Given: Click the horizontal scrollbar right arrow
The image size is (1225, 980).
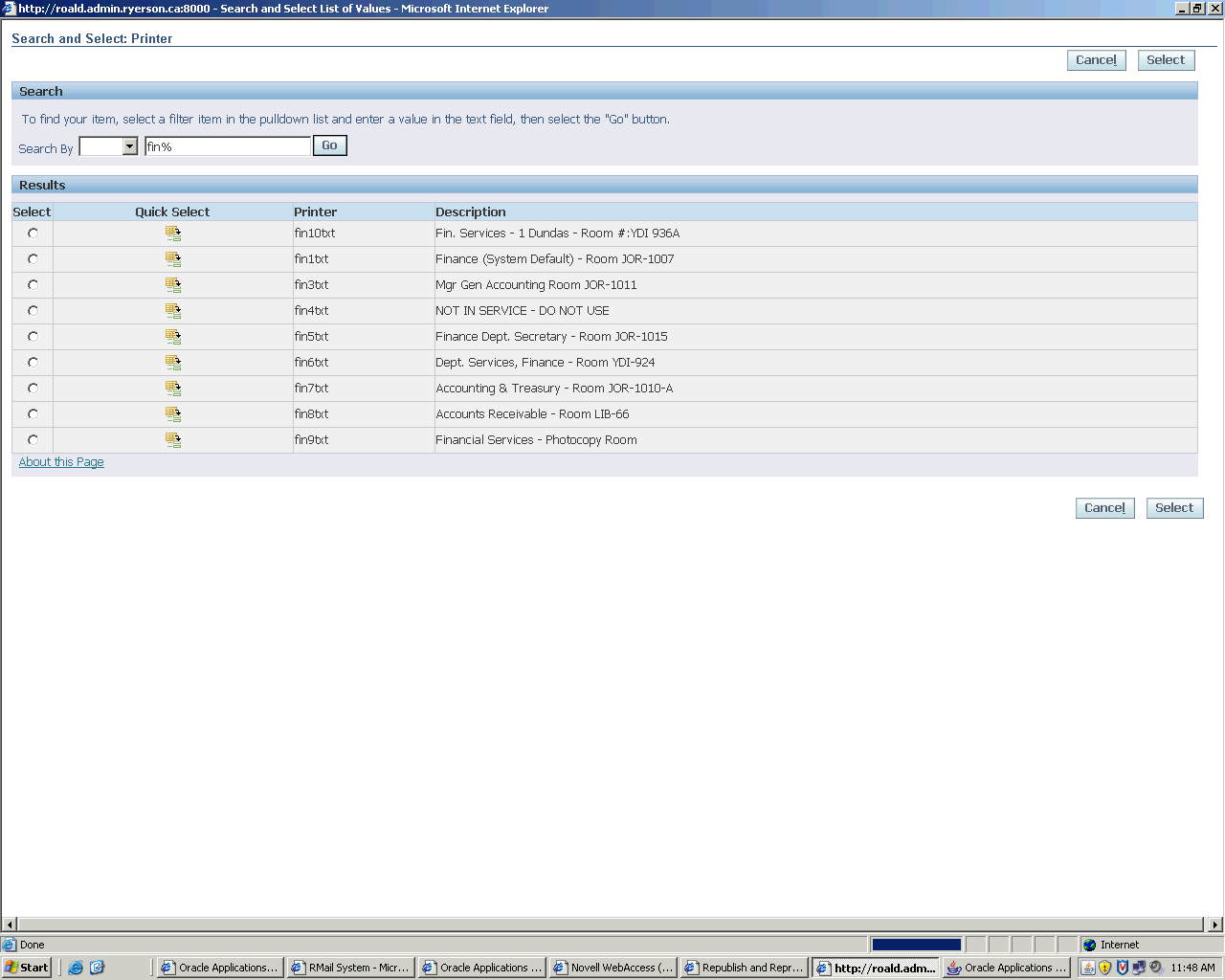Looking at the screenshot, I should [1215, 924].
